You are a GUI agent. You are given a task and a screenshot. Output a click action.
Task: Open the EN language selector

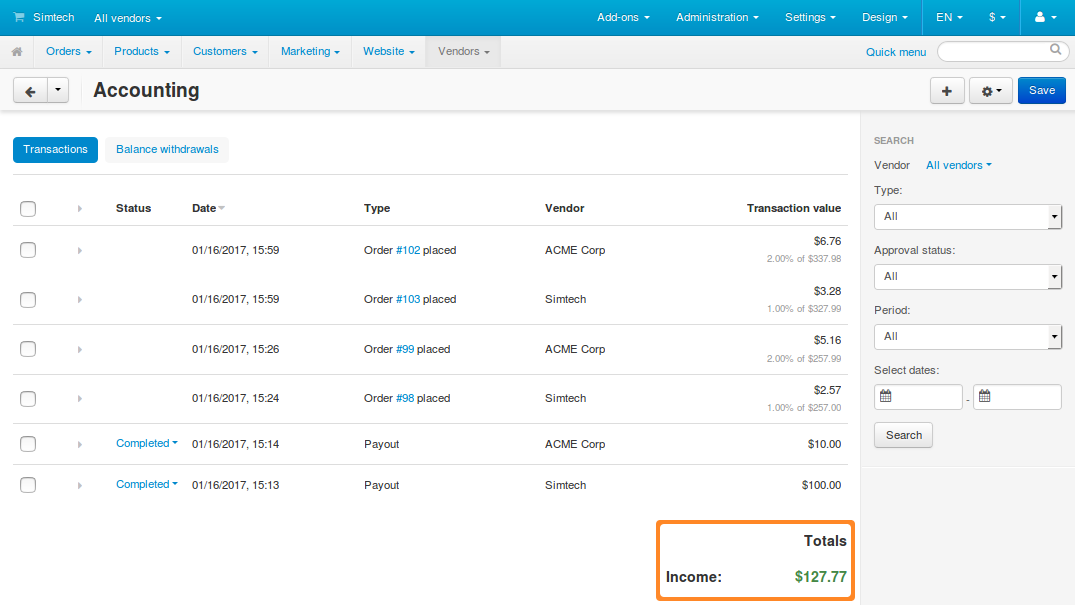pyautogui.click(x=949, y=18)
